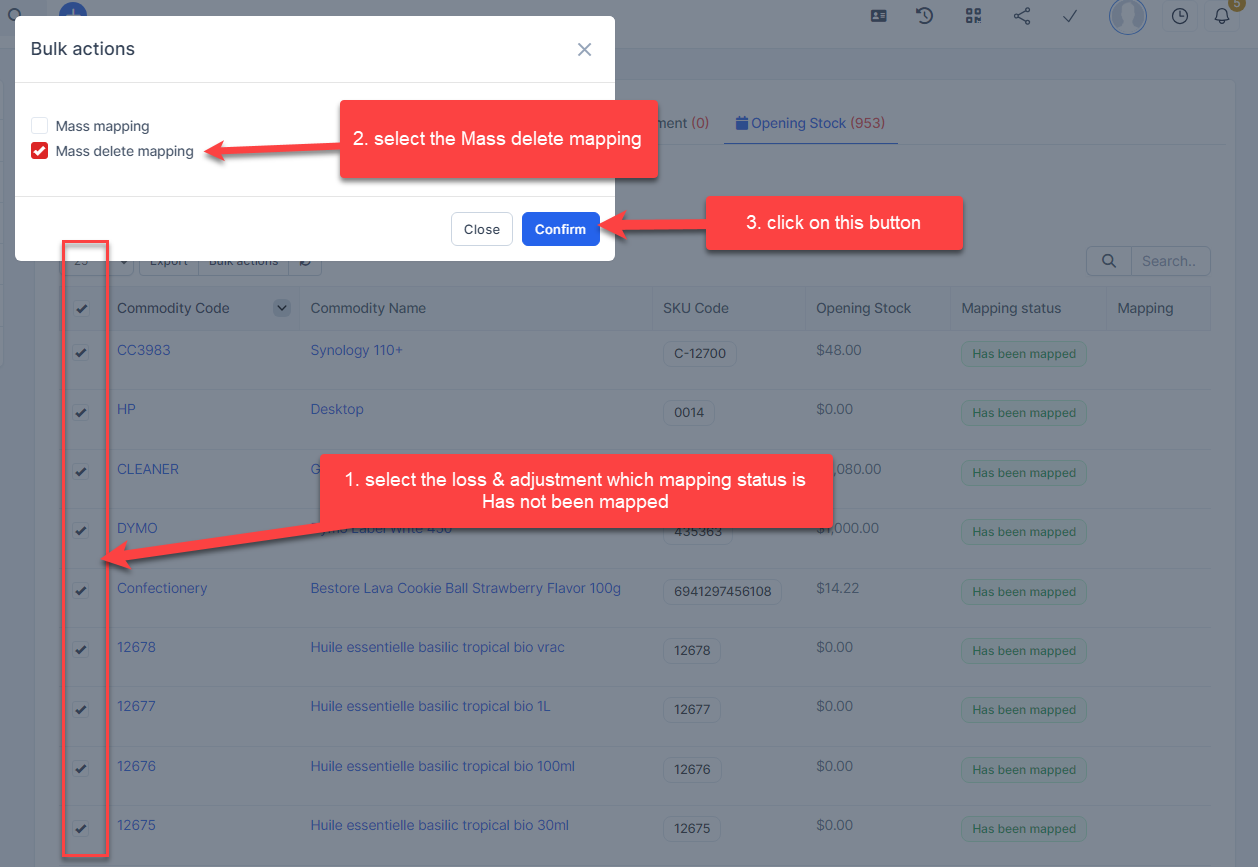
Task: Click the clock timer icon
Action: (1180, 16)
